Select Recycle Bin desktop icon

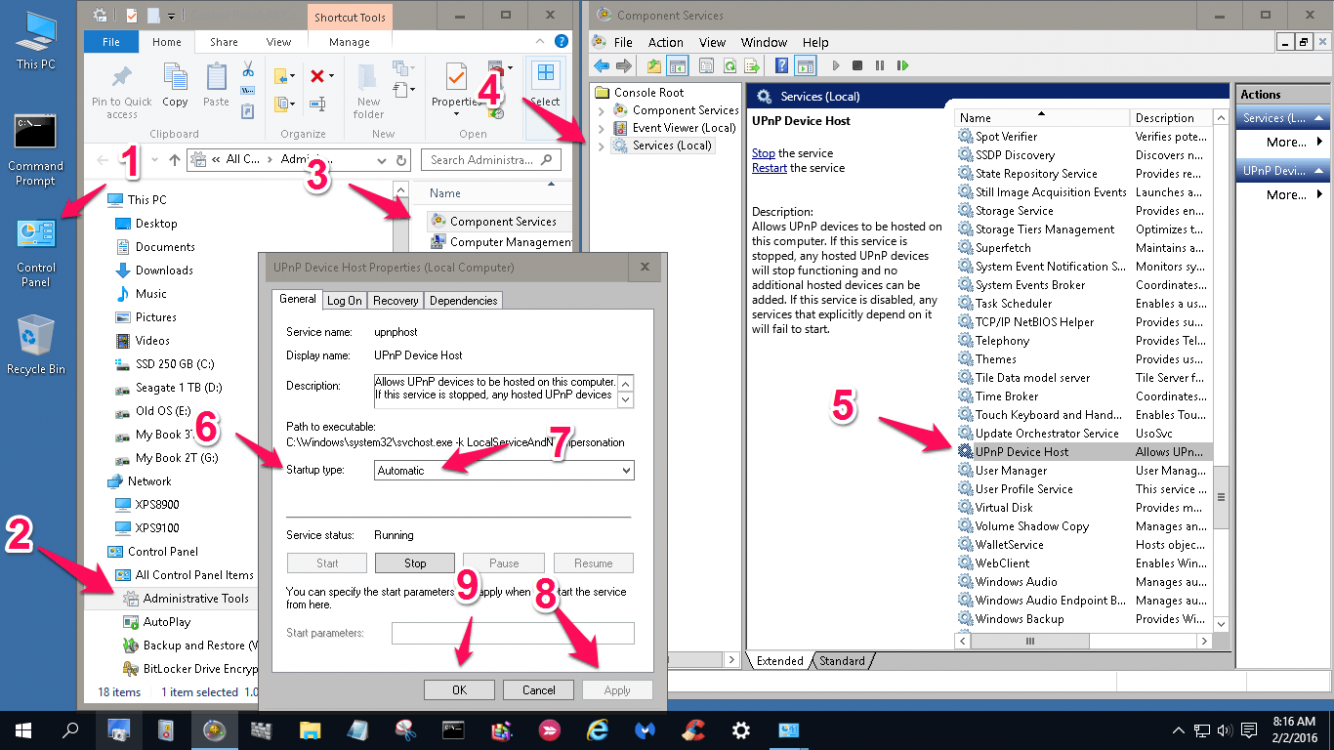36,345
